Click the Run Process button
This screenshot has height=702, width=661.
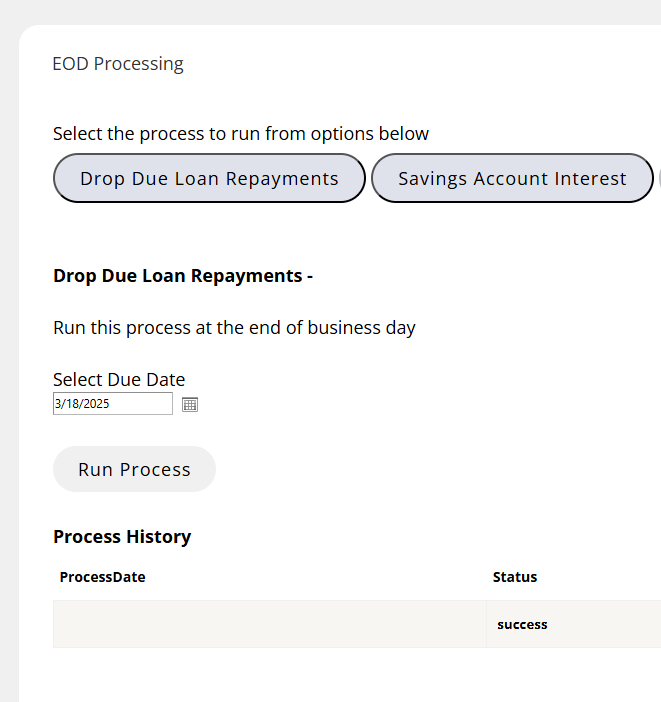coord(134,469)
